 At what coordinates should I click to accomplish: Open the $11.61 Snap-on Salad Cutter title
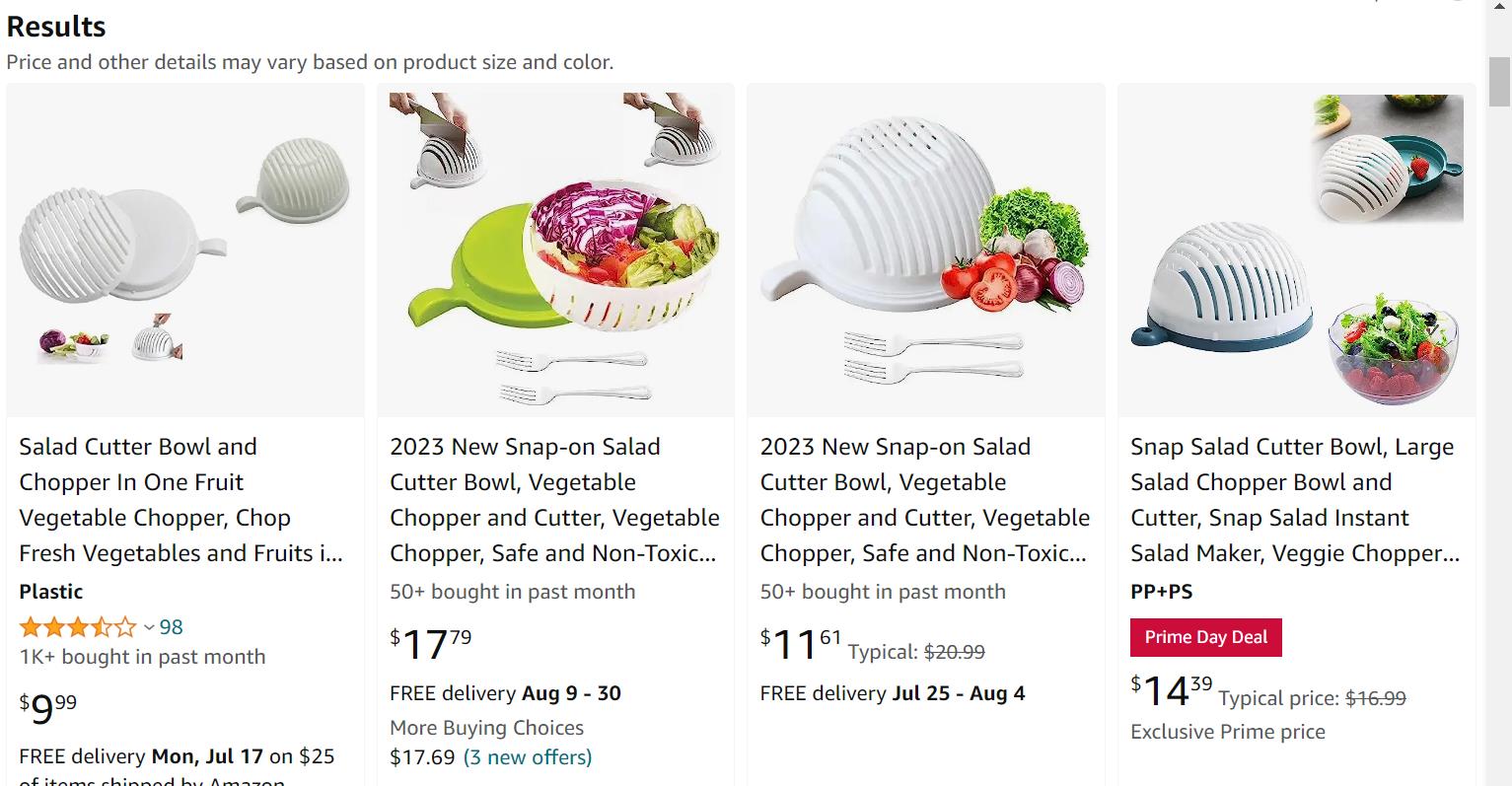[x=925, y=500]
